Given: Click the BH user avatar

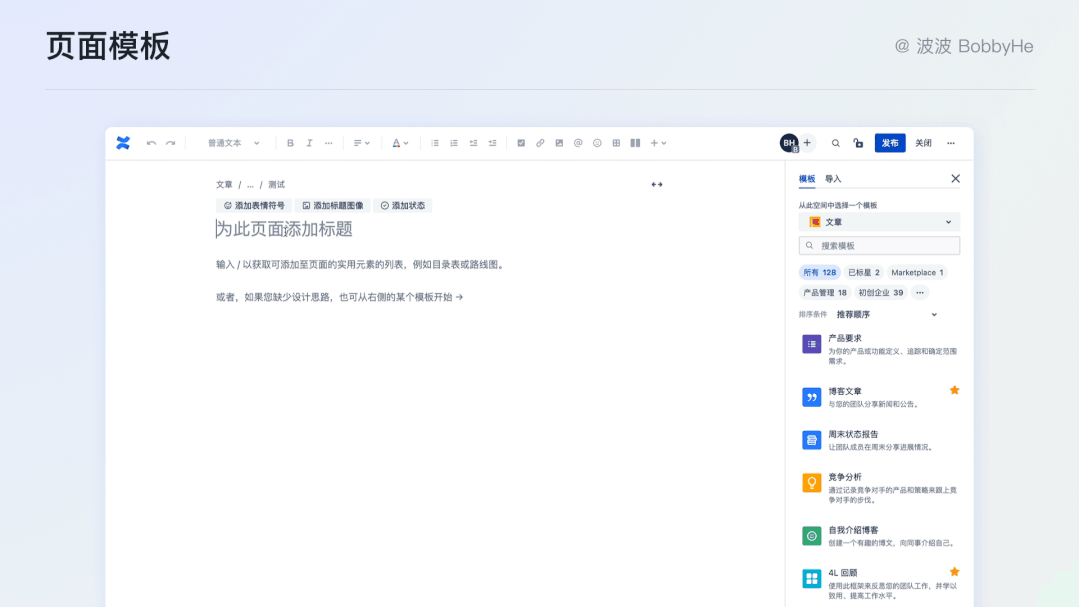Looking at the screenshot, I should coord(789,143).
